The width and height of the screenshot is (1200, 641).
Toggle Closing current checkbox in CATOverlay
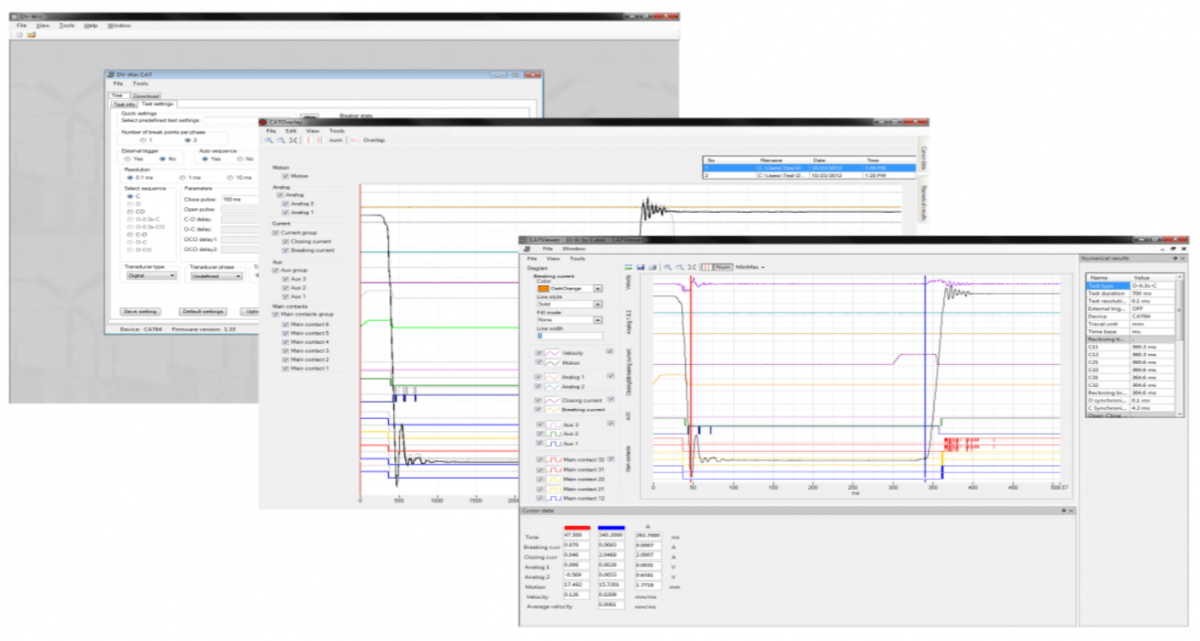285,241
